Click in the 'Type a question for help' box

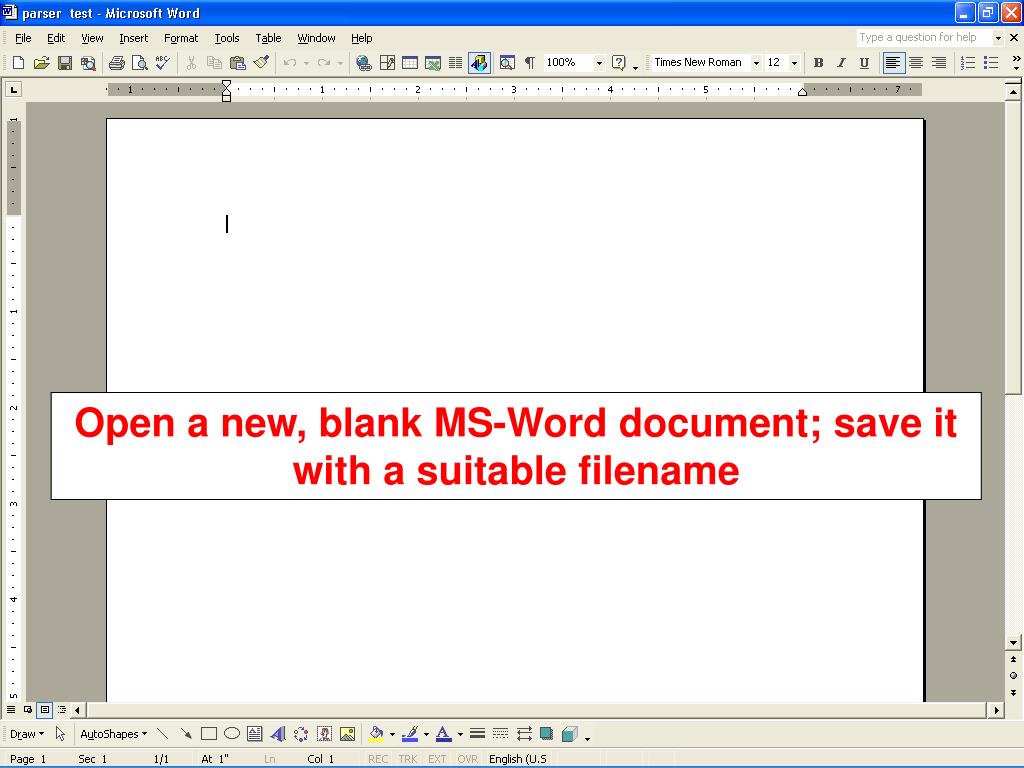(924, 38)
